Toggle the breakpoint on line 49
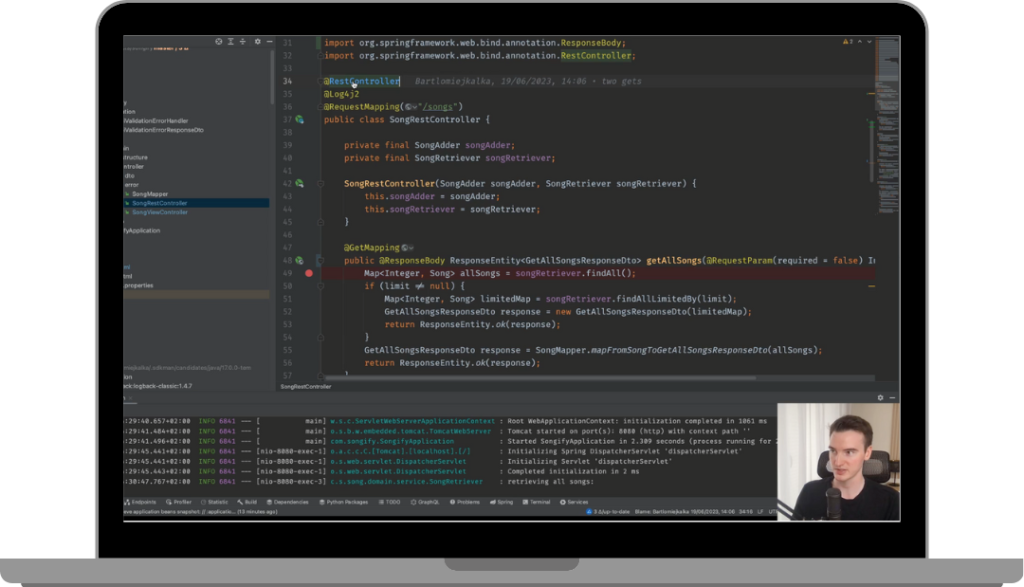This screenshot has width=1024, height=587. pos(309,273)
